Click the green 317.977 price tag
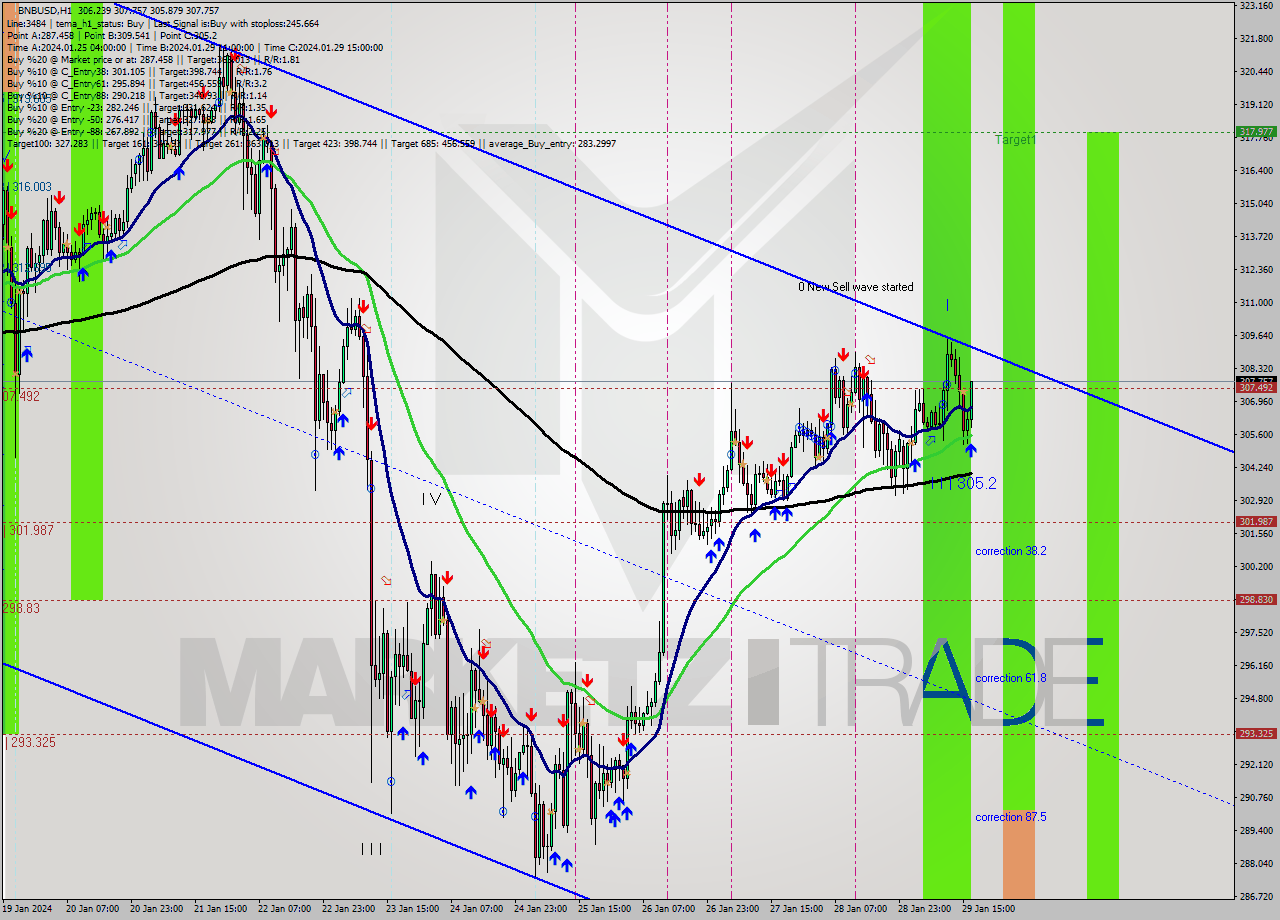 point(1256,132)
